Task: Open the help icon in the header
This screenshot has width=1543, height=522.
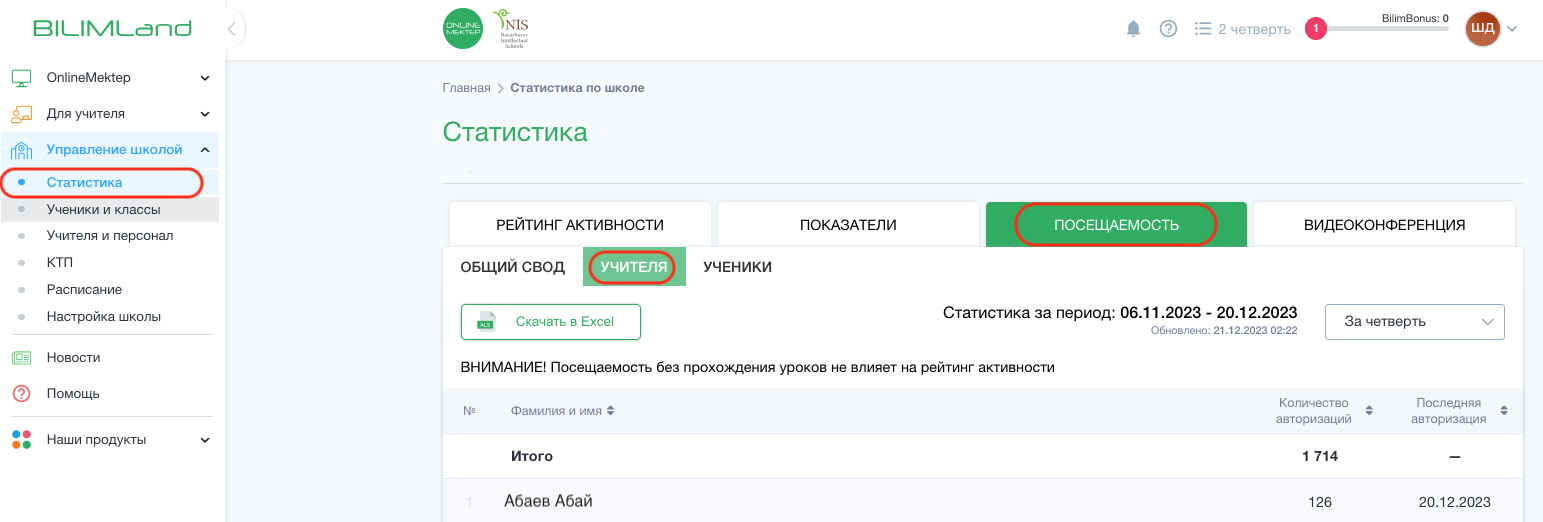Action: click(1168, 29)
